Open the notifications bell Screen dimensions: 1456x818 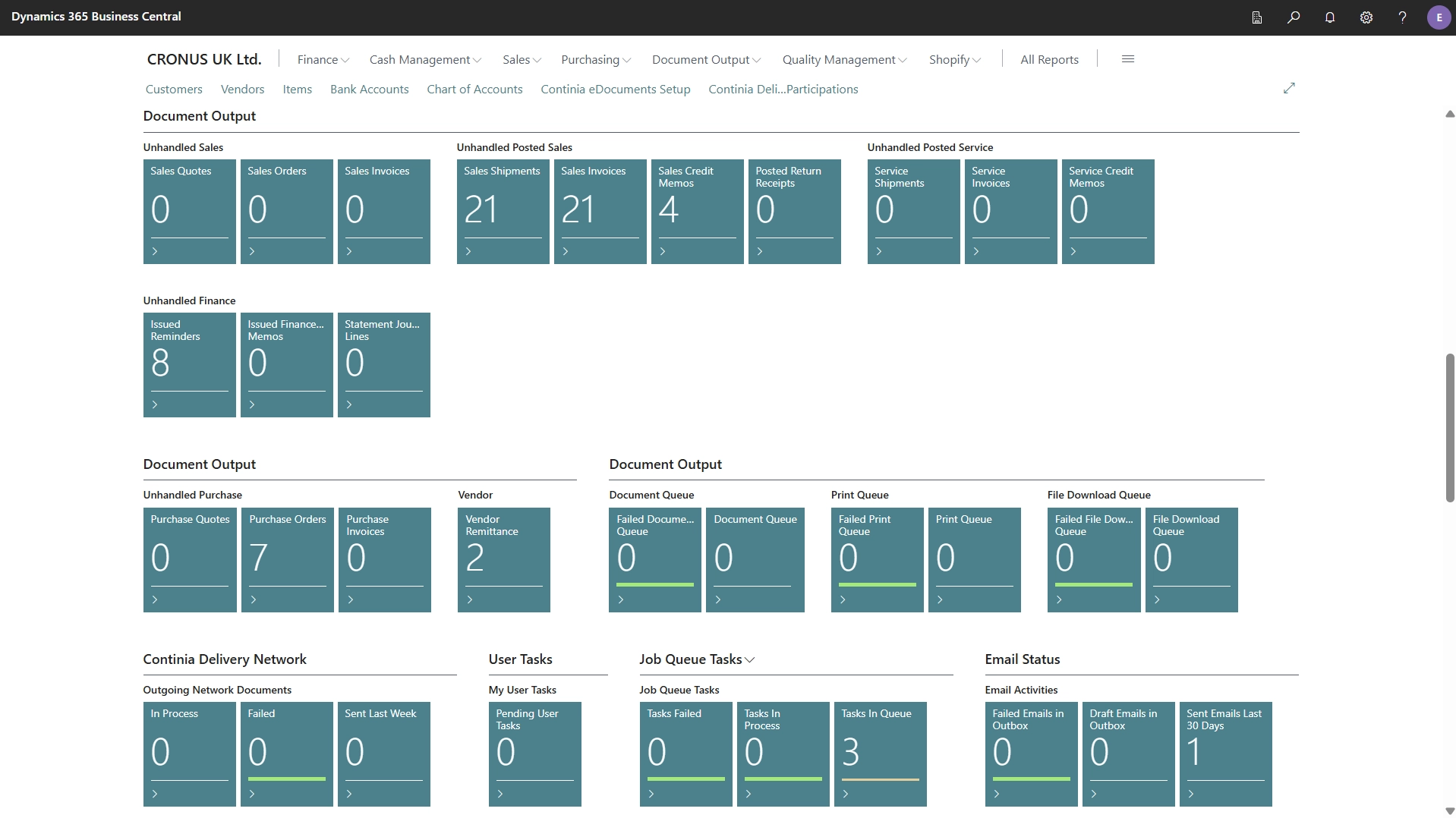pyautogui.click(x=1330, y=17)
